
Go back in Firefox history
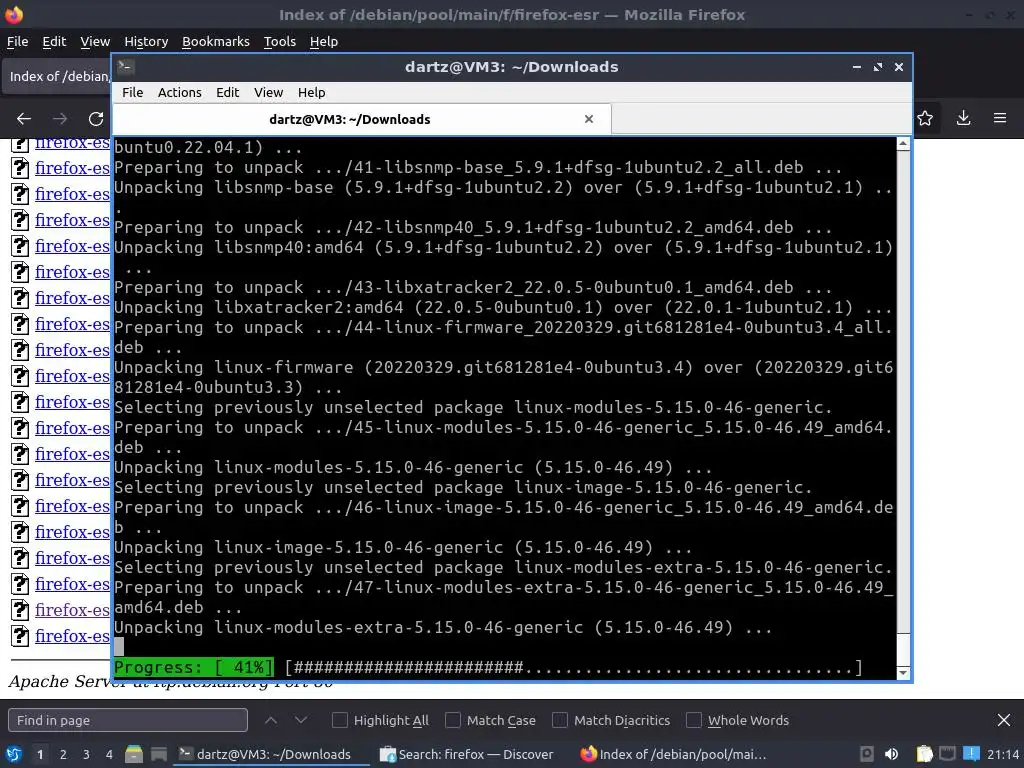[x=24, y=118]
